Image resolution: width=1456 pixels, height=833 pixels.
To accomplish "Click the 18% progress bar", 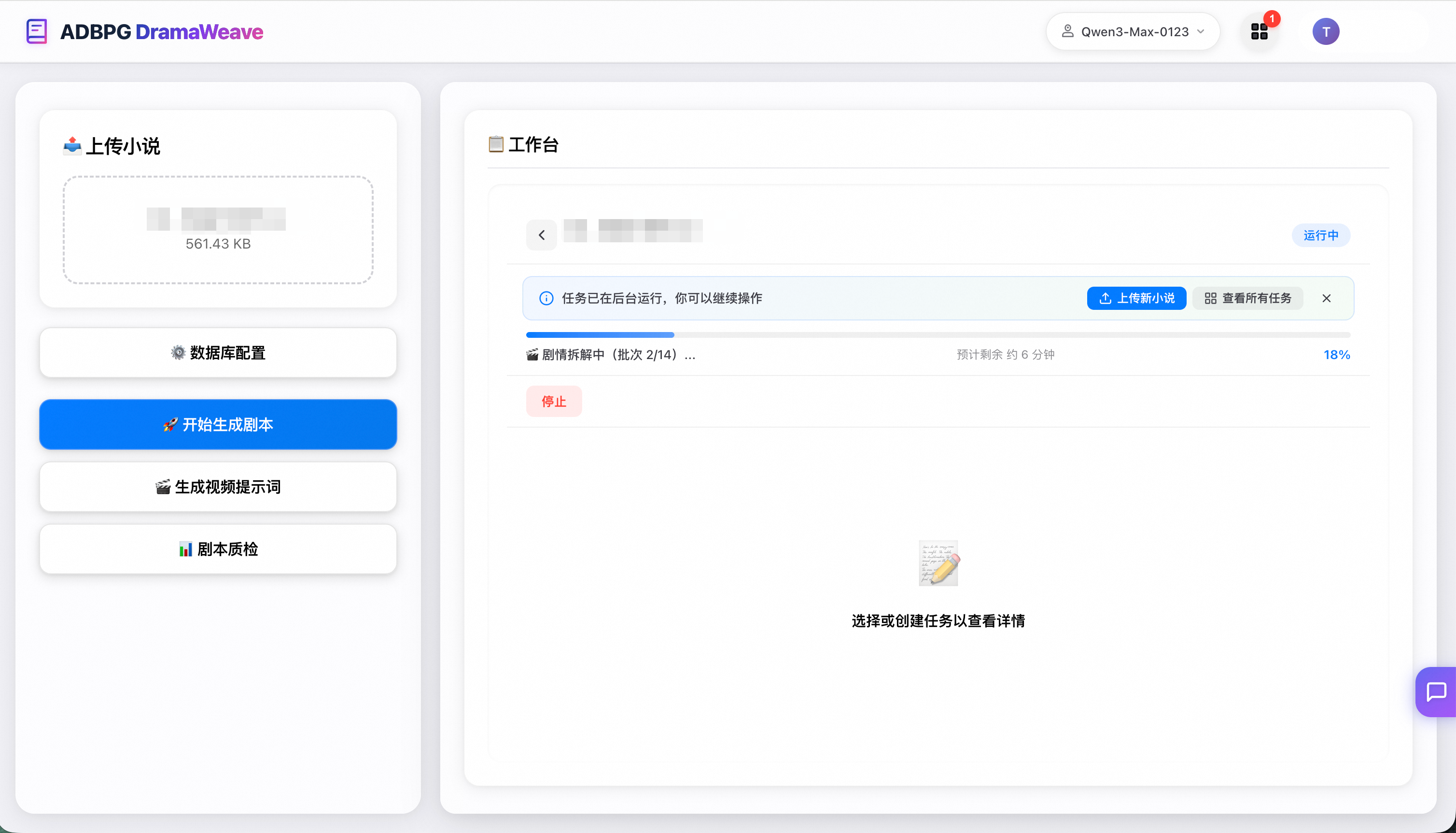I will (x=938, y=334).
